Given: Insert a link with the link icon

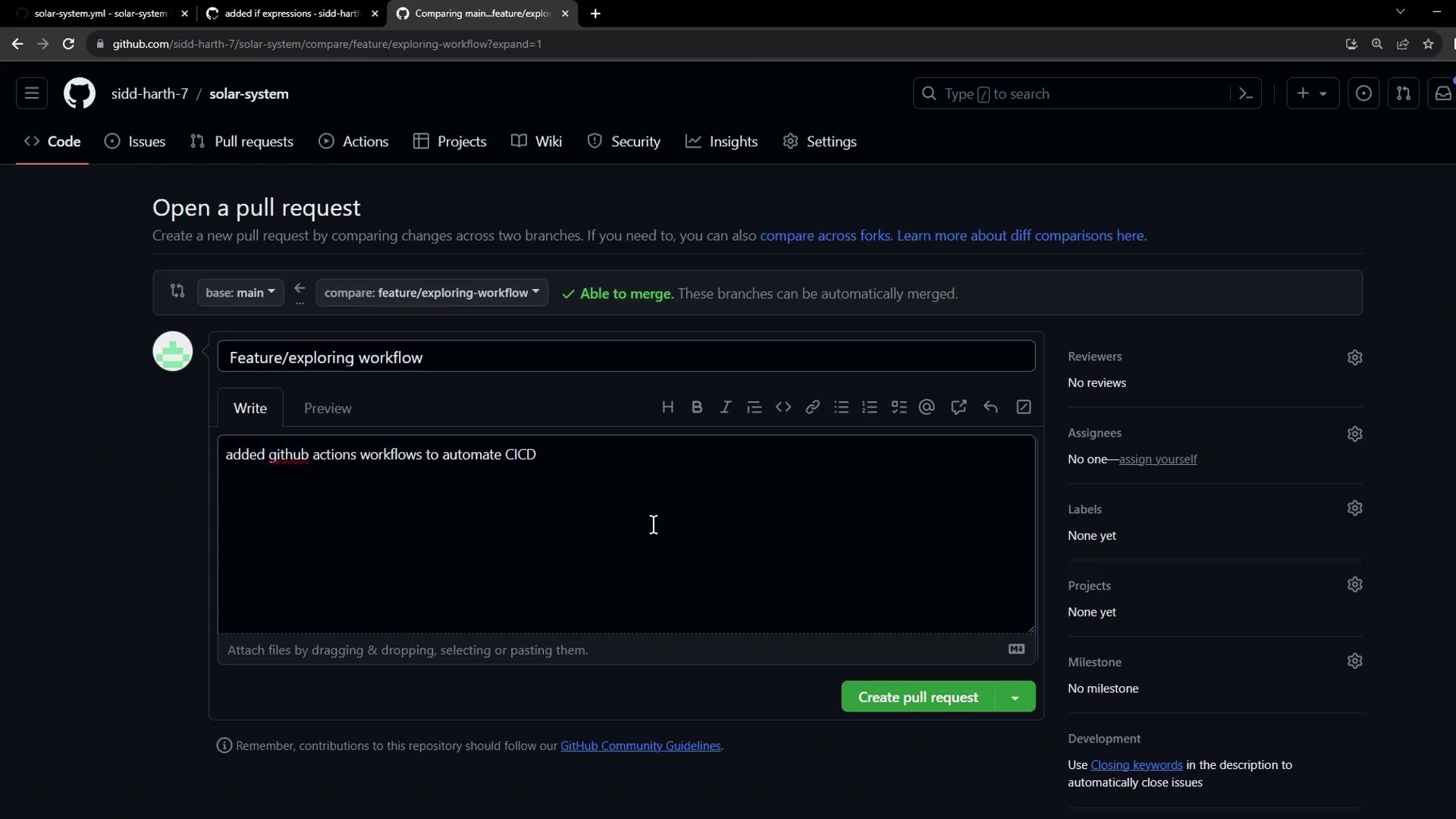Looking at the screenshot, I should 812,407.
